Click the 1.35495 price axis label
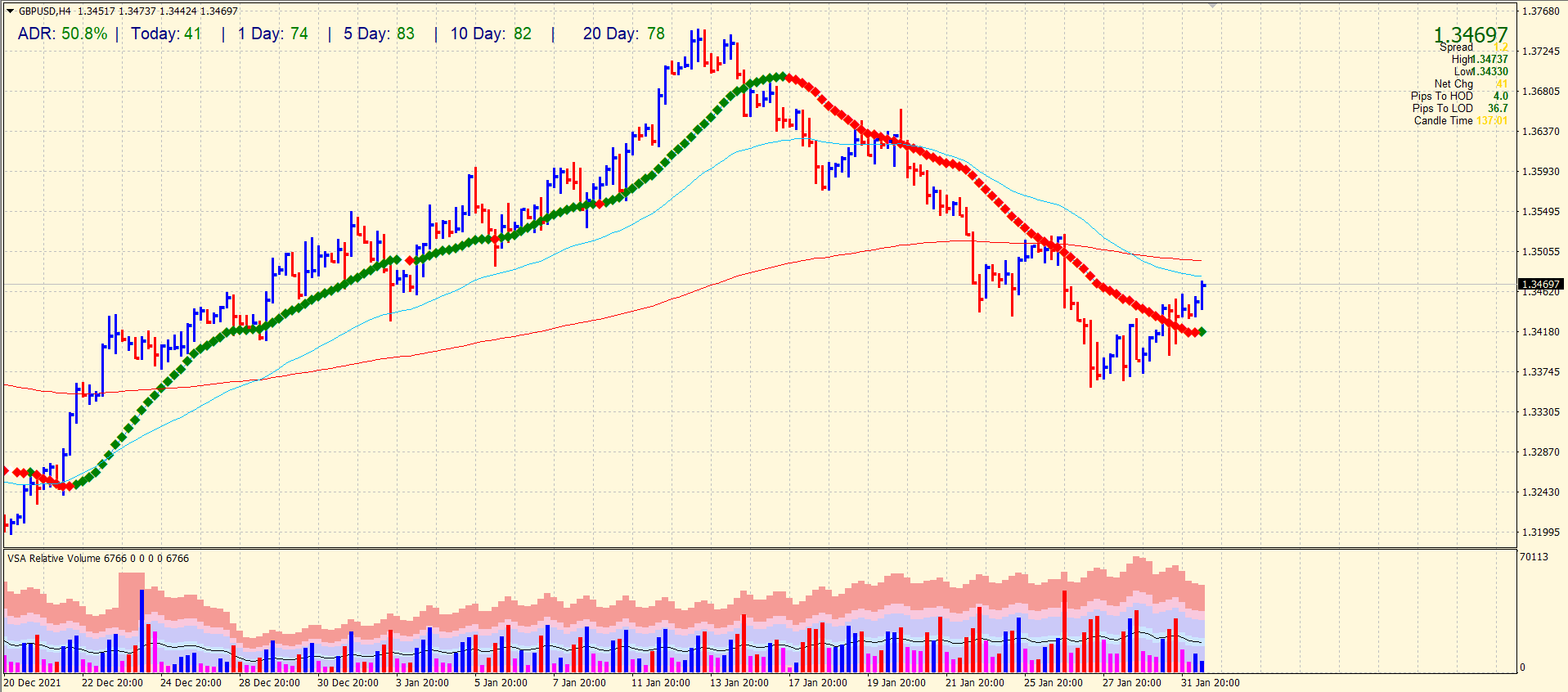The height and width of the screenshot is (692, 1568). pos(1541,211)
